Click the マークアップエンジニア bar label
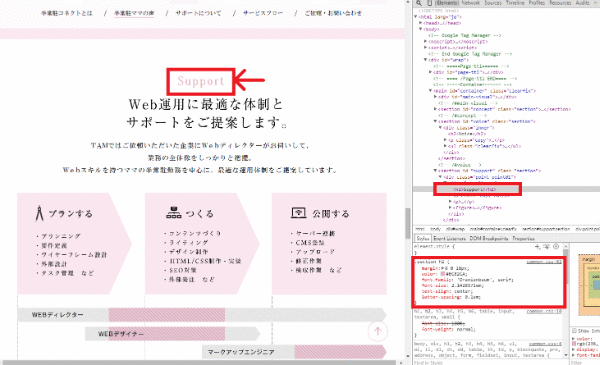This screenshot has height=365, width=600. coord(241,352)
